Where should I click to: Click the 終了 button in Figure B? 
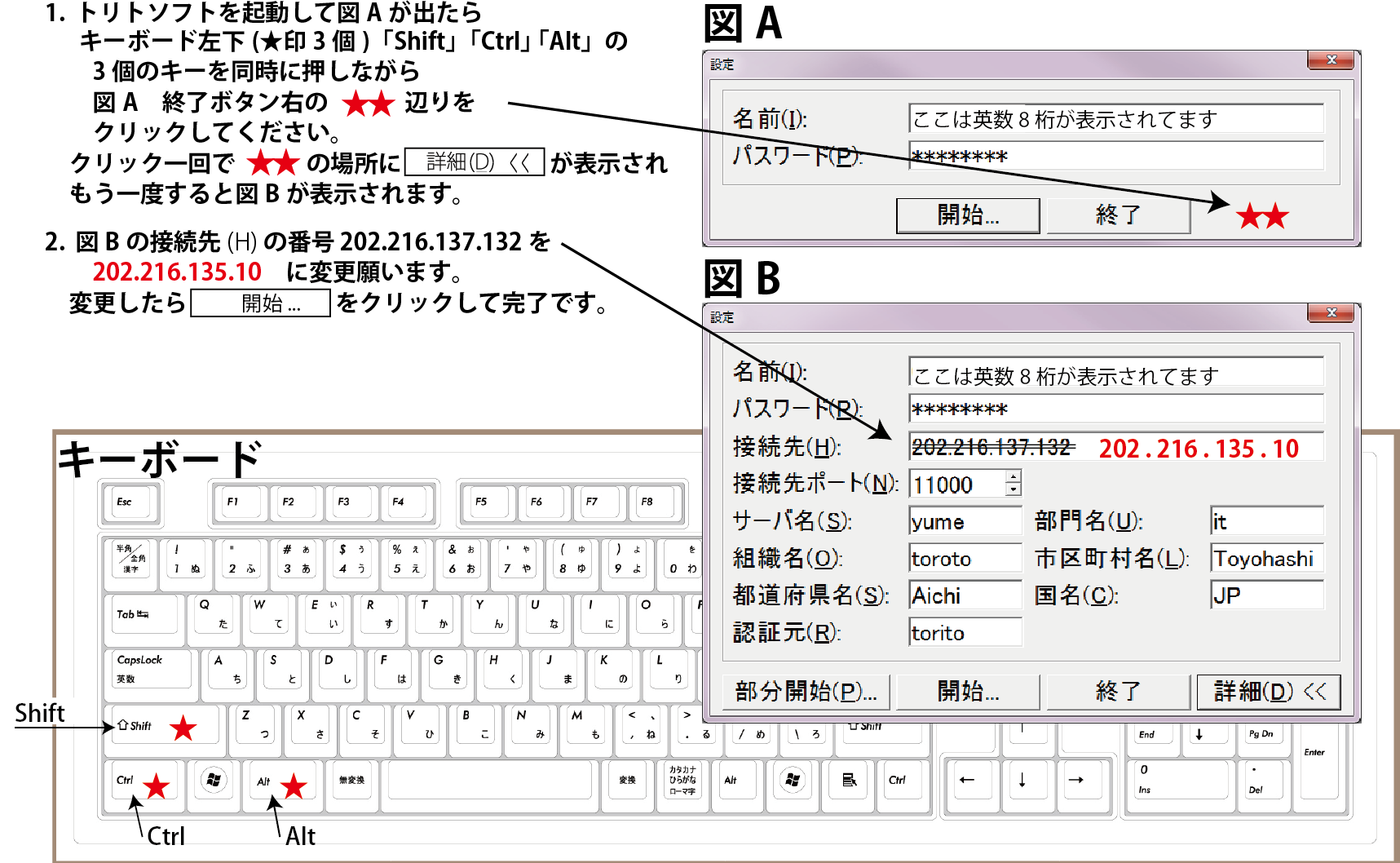coord(1118,692)
